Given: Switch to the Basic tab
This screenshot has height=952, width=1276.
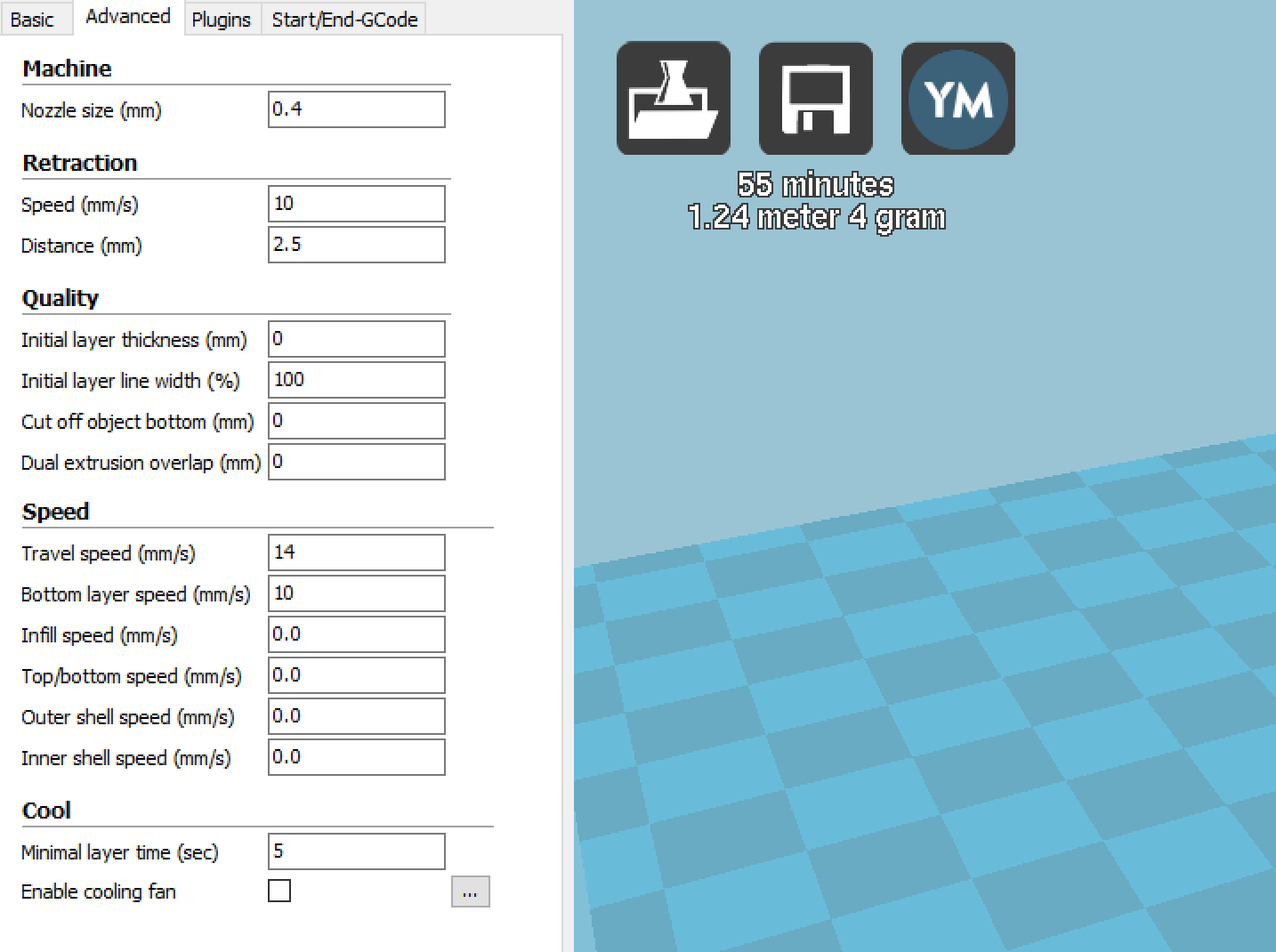Looking at the screenshot, I should [36, 19].
